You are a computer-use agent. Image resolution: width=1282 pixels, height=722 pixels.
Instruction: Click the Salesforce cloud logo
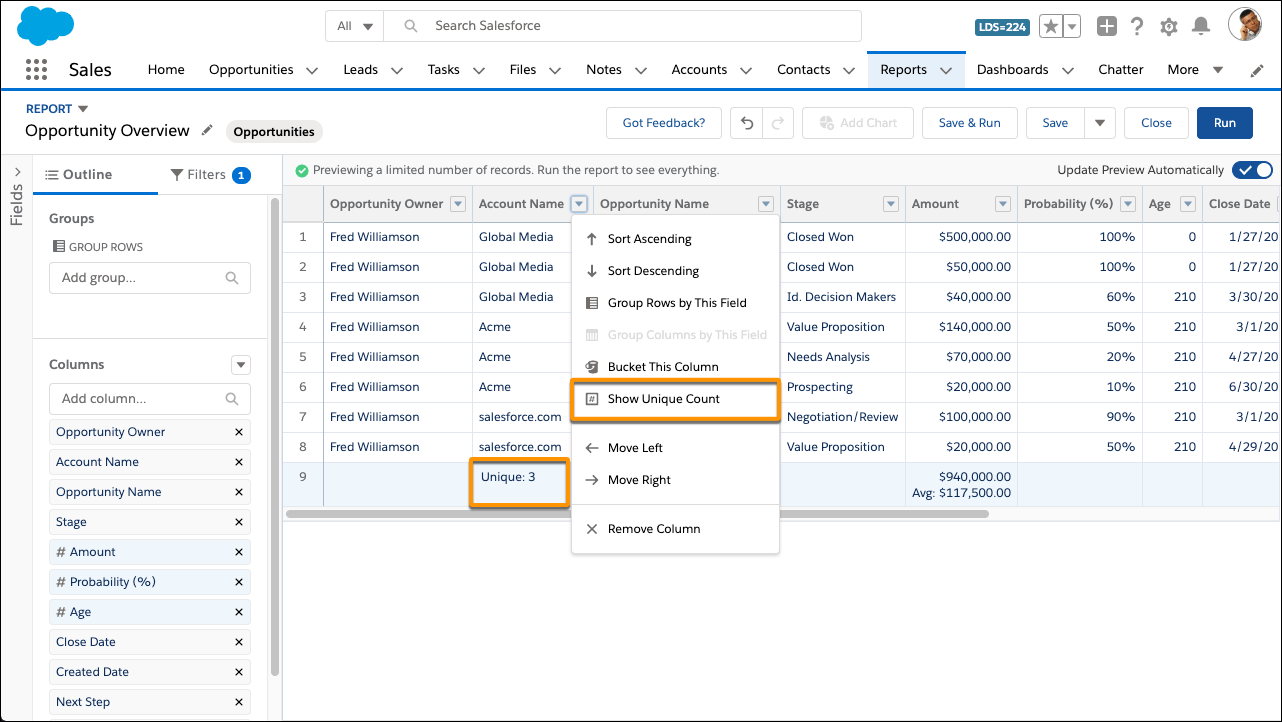45,25
